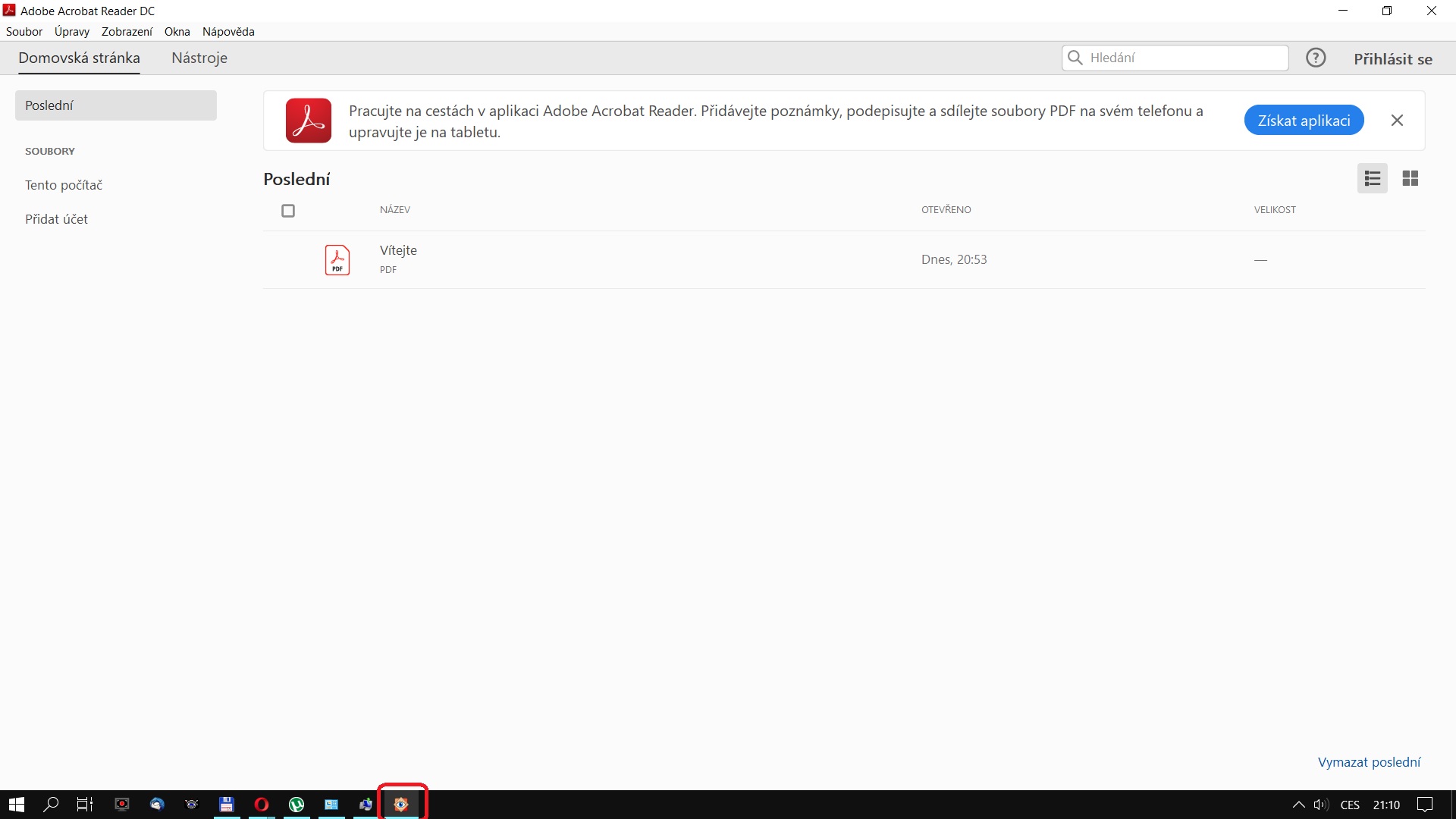
Task: Open the Soubor menu
Action: (x=24, y=32)
